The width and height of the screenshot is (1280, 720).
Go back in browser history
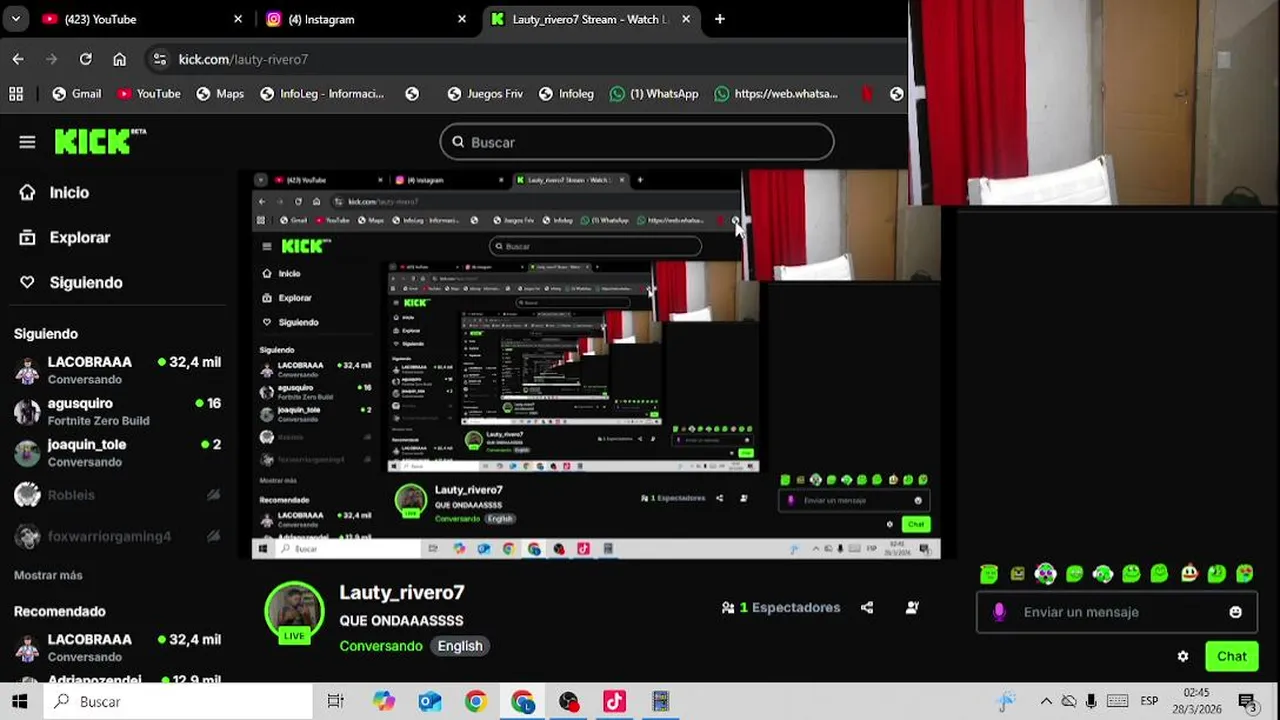(18, 59)
